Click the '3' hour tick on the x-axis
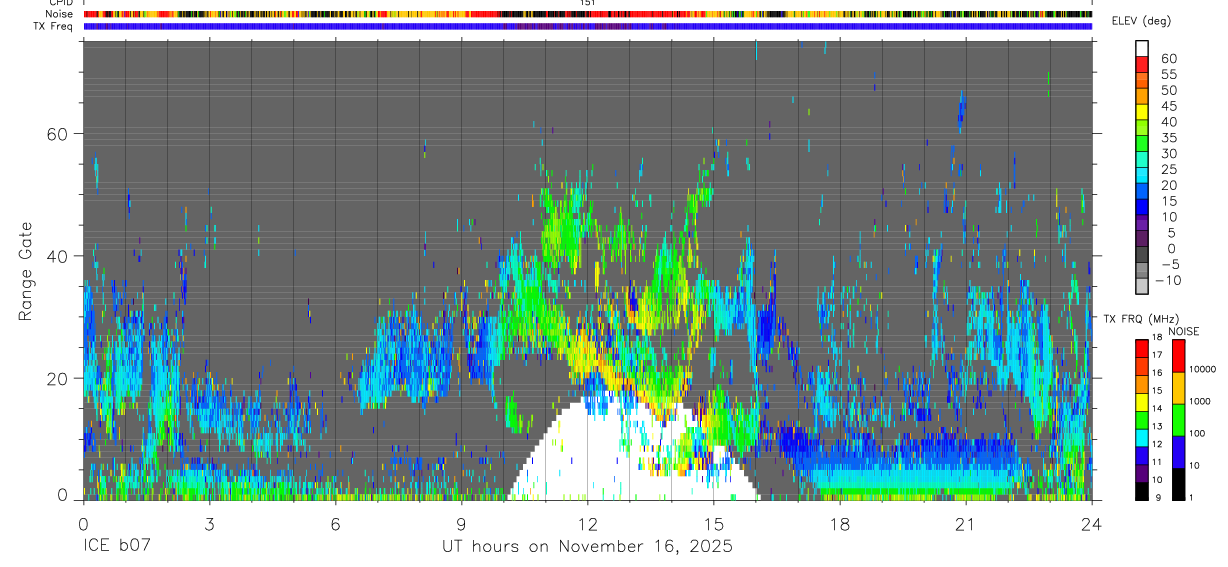The image size is (1228, 567). pyautogui.click(x=209, y=523)
